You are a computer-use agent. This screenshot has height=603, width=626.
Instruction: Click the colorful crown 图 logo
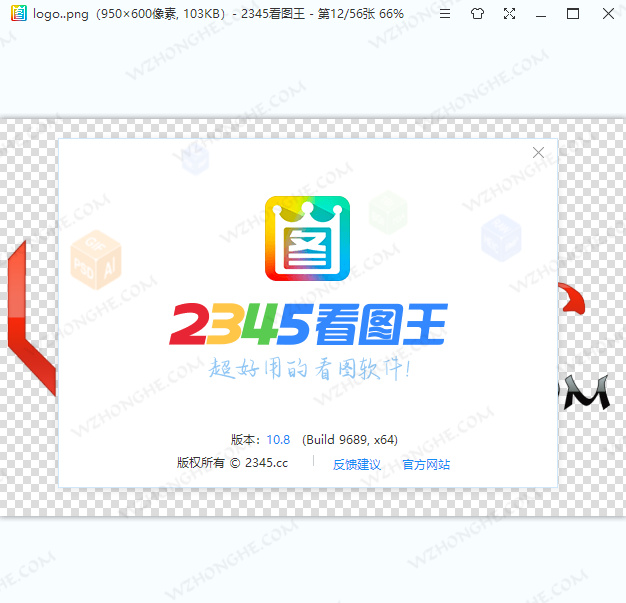tap(307, 238)
